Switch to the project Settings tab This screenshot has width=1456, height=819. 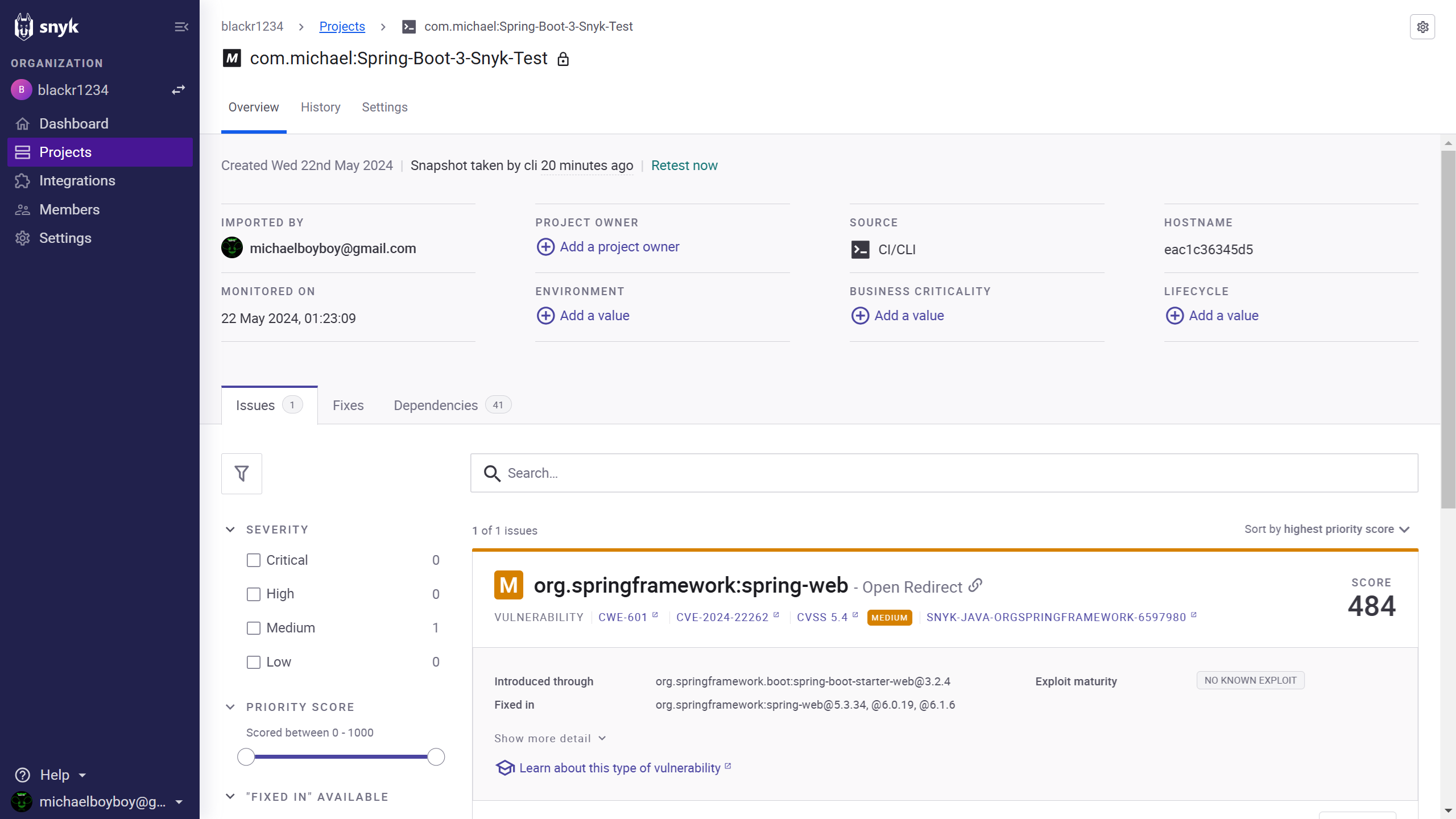click(384, 107)
